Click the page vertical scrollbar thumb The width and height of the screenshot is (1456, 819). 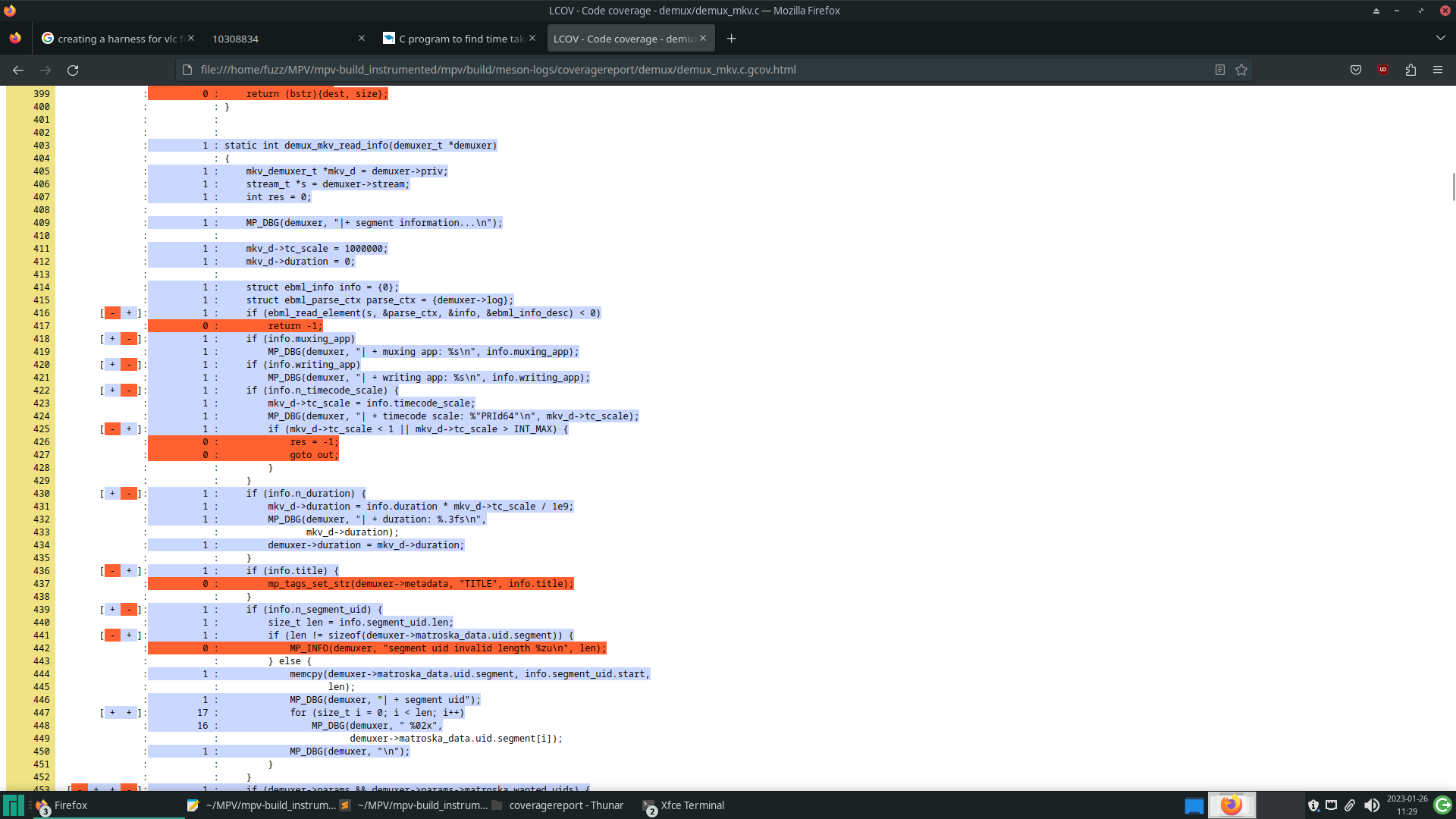1453,187
